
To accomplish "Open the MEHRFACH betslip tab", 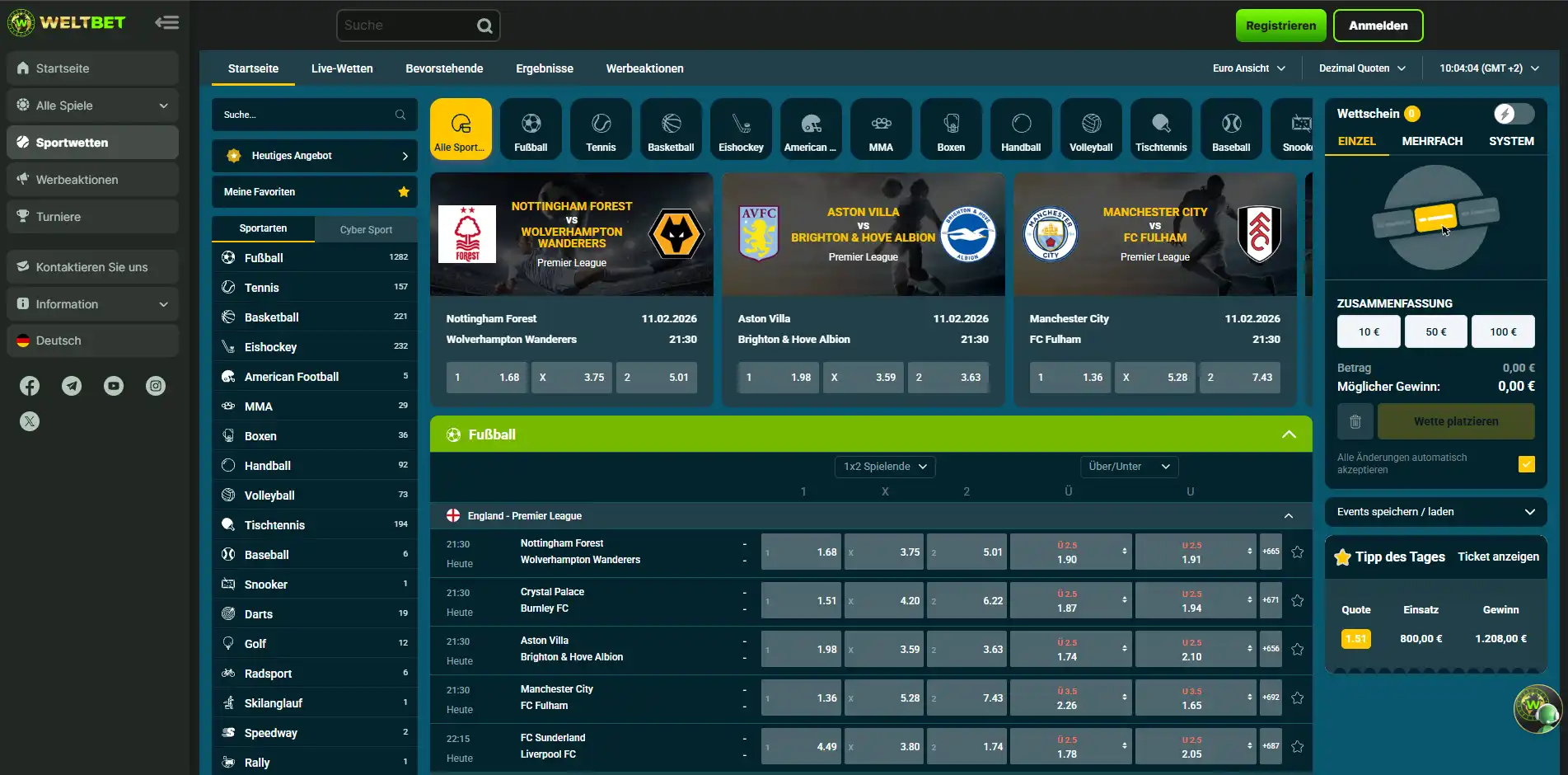I will pyautogui.click(x=1432, y=141).
